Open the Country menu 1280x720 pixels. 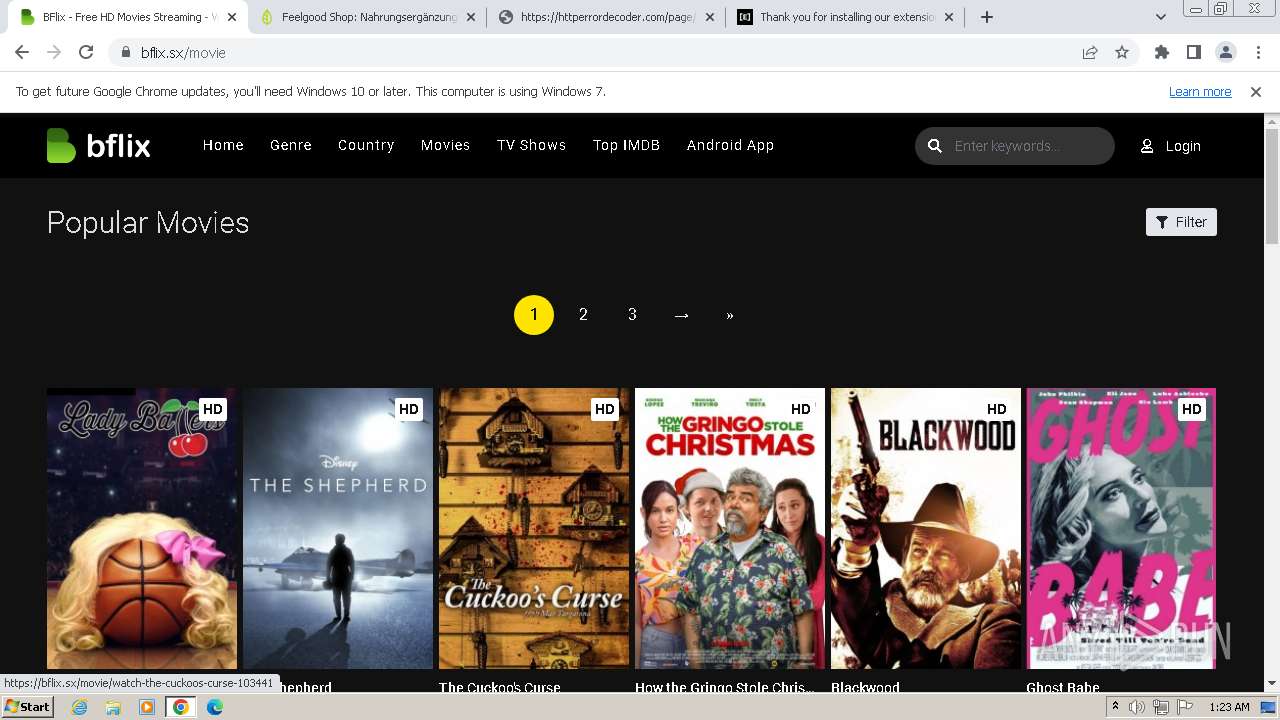(x=366, y=146)
